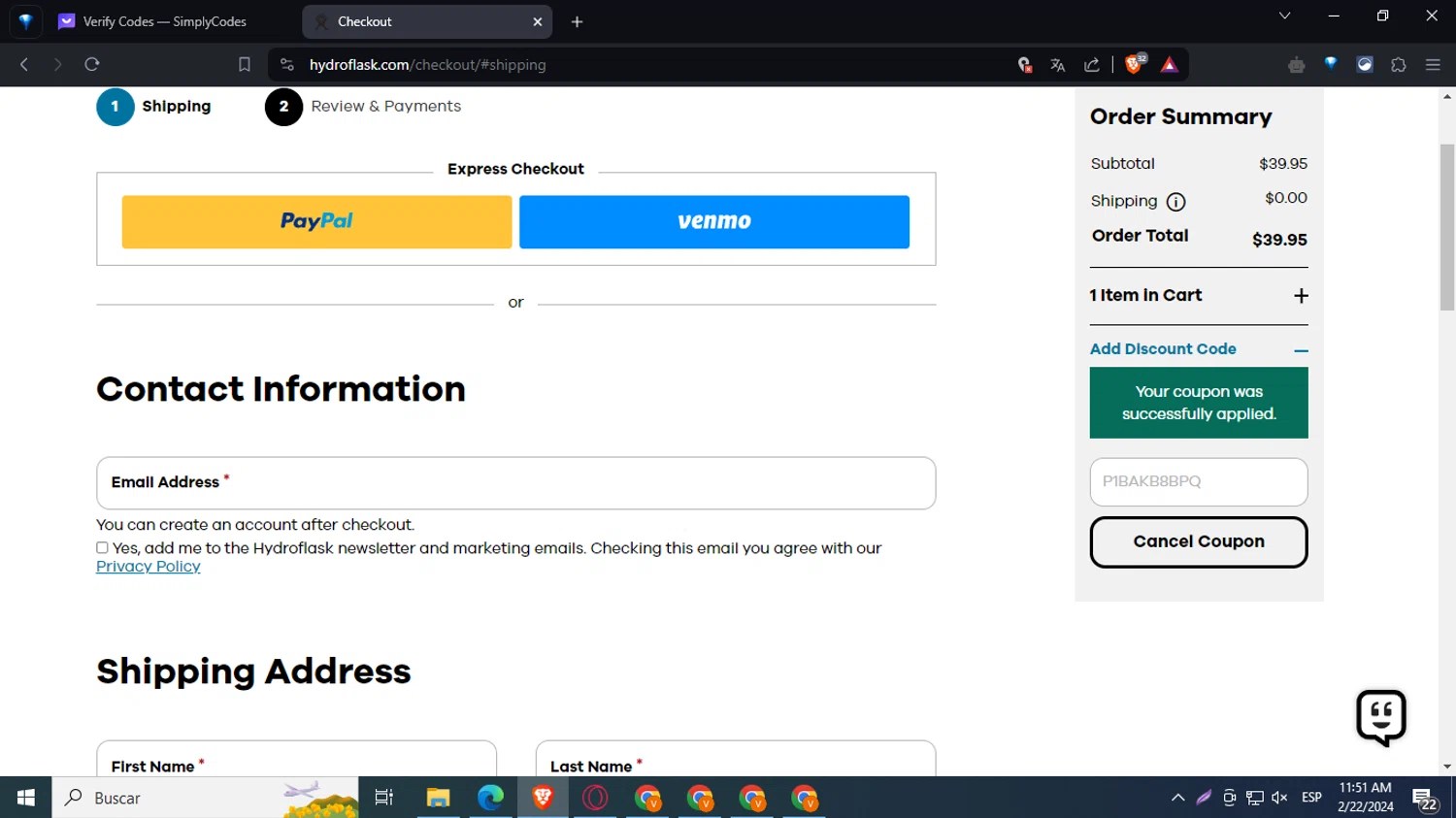Go to the Review & Payments step
1456x818 pixels.
[363, 107]
